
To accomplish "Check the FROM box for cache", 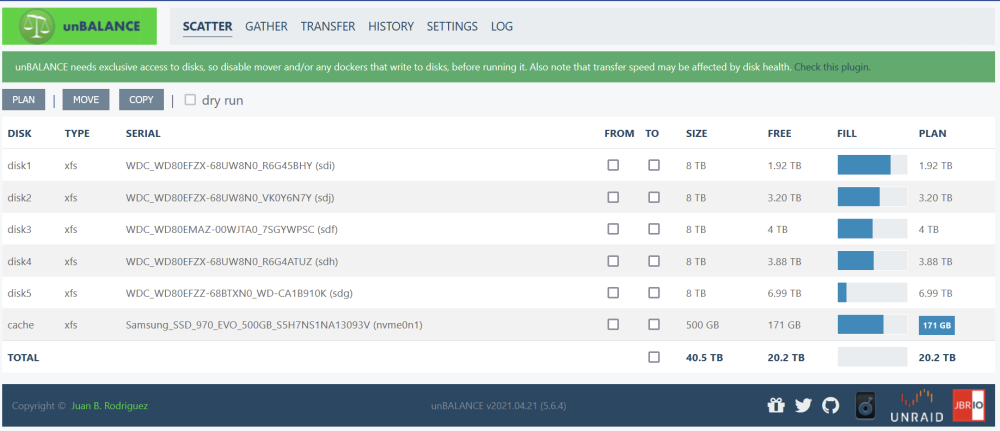I will pyautogui.click(x=613, y=325).
